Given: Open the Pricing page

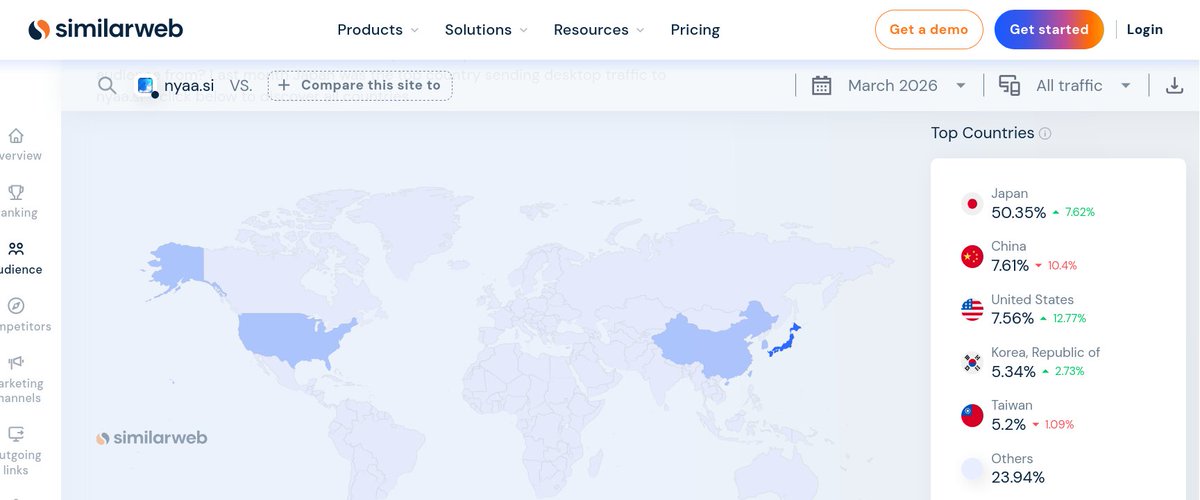Looking at the screenshot, I should [695, 30].
